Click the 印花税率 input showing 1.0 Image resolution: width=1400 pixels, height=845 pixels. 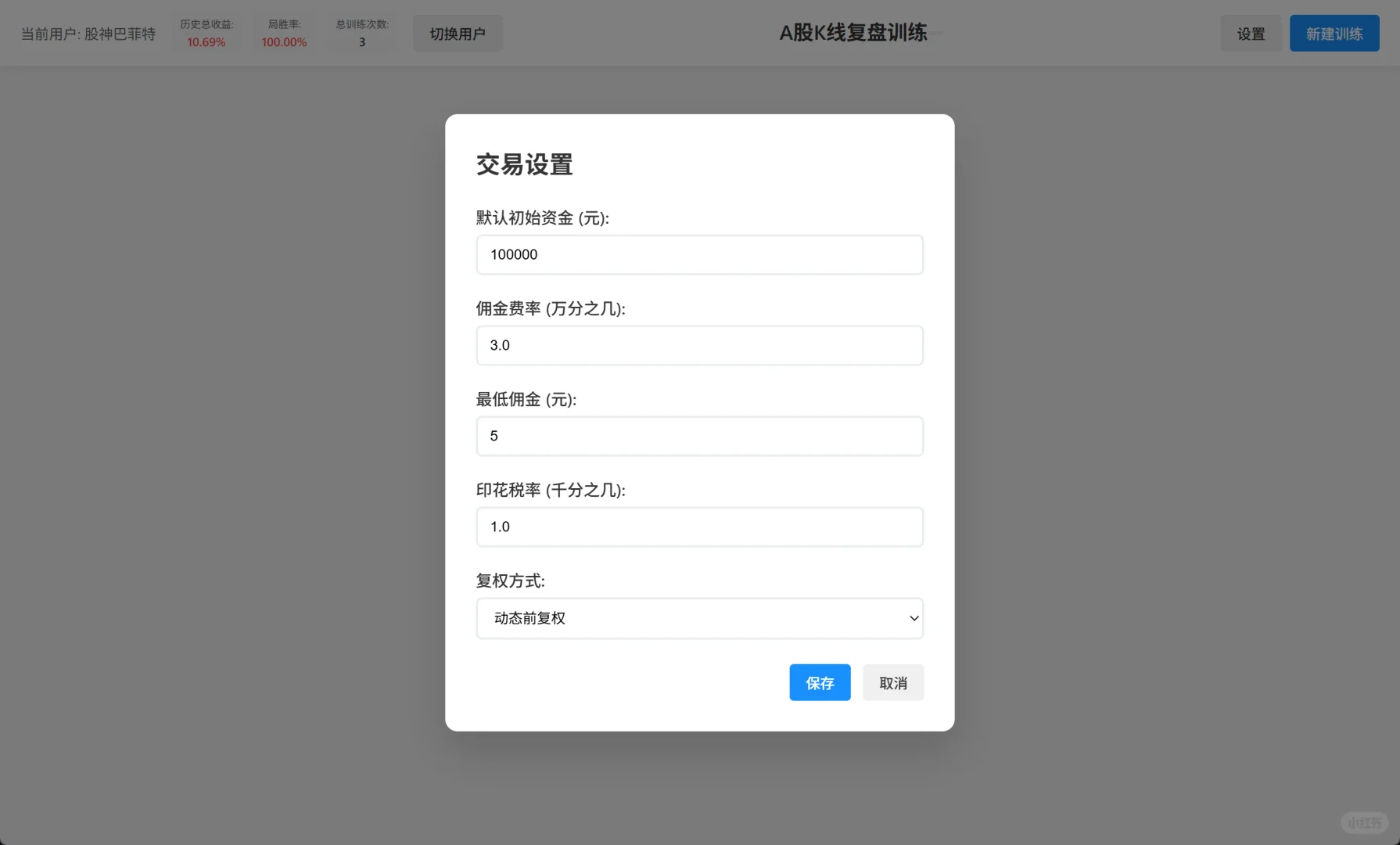(699, 527)
